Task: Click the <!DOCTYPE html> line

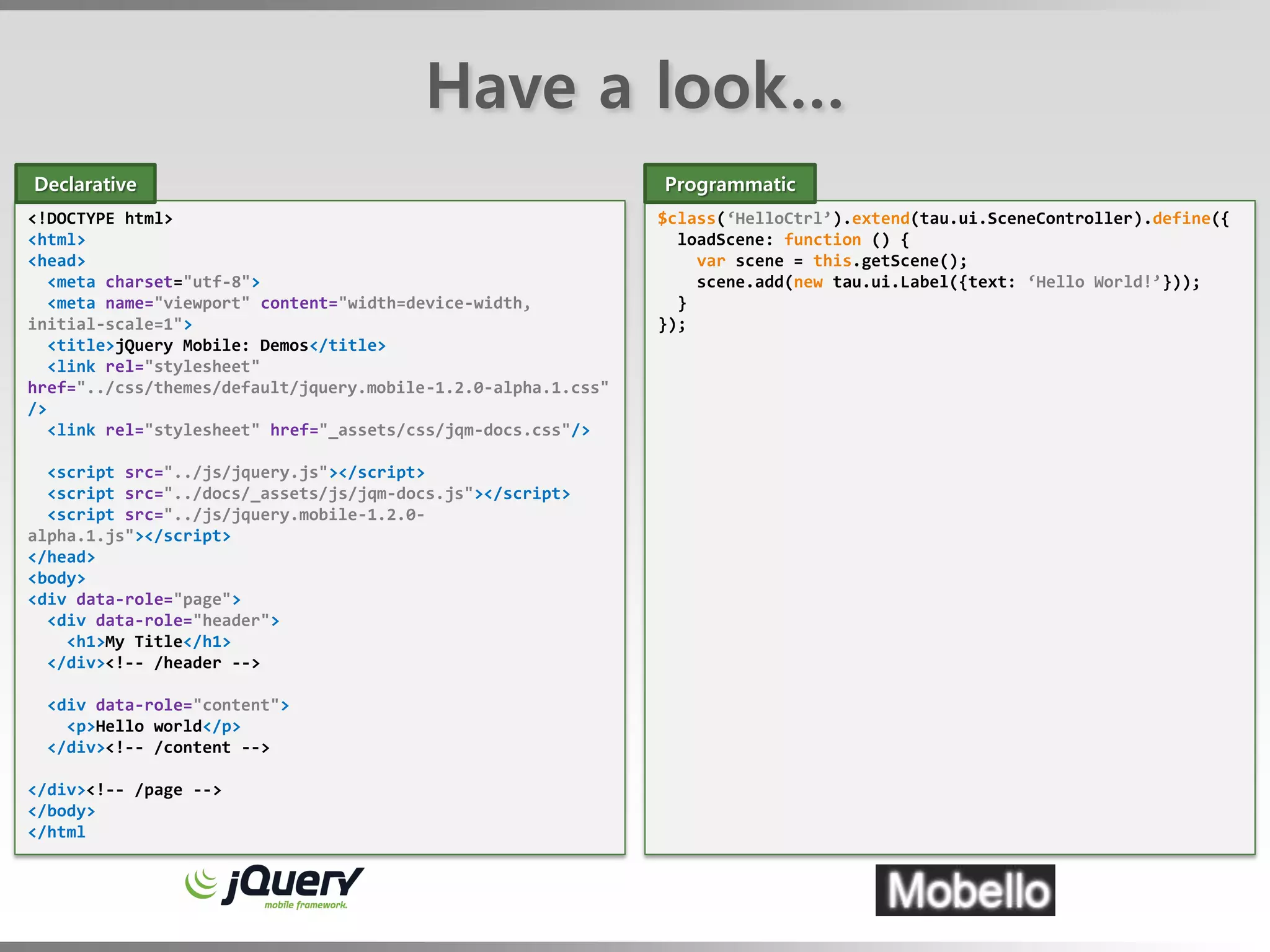Action: [x=100, y=219]
